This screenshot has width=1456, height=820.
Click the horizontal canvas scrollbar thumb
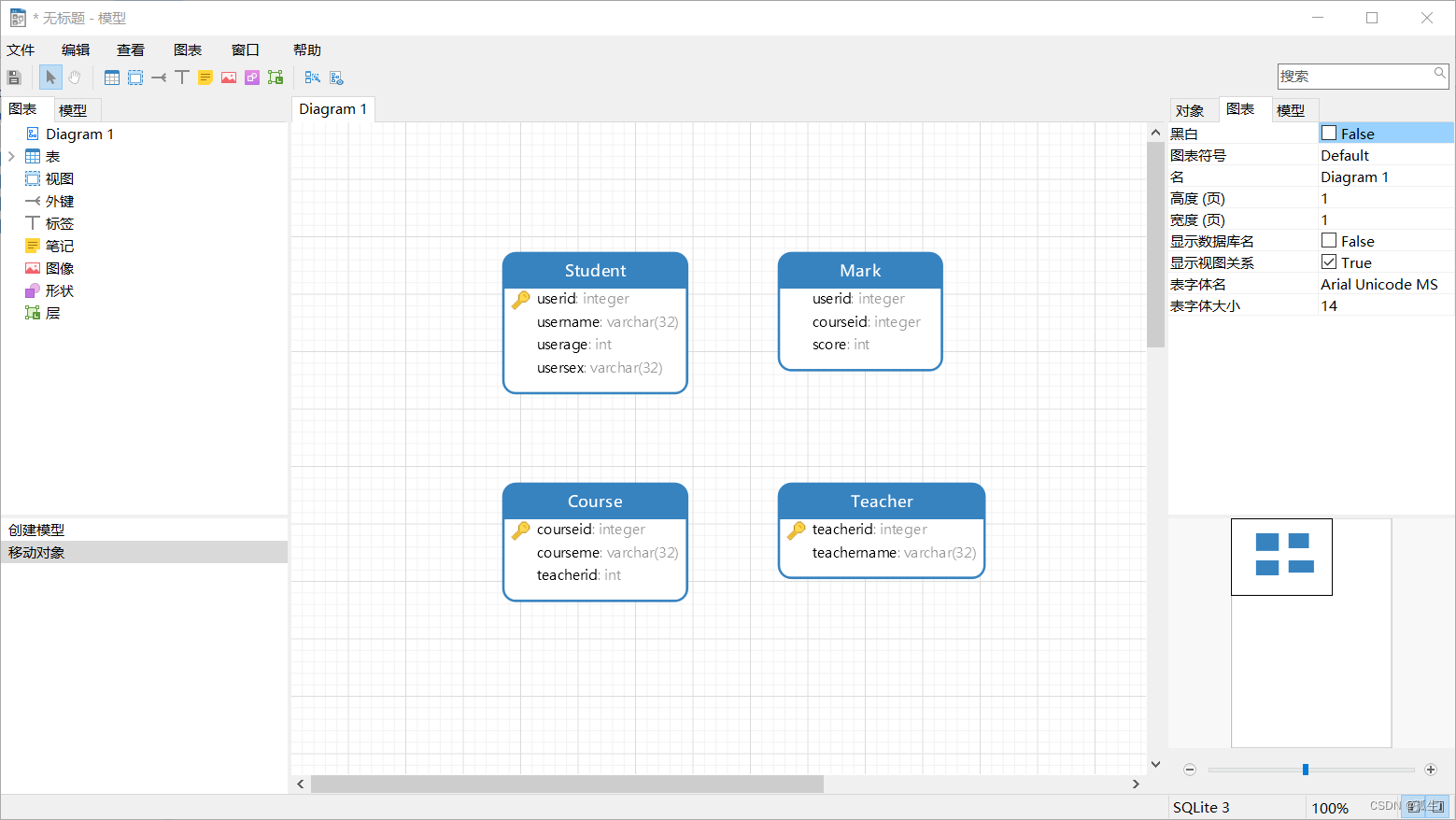567,784
